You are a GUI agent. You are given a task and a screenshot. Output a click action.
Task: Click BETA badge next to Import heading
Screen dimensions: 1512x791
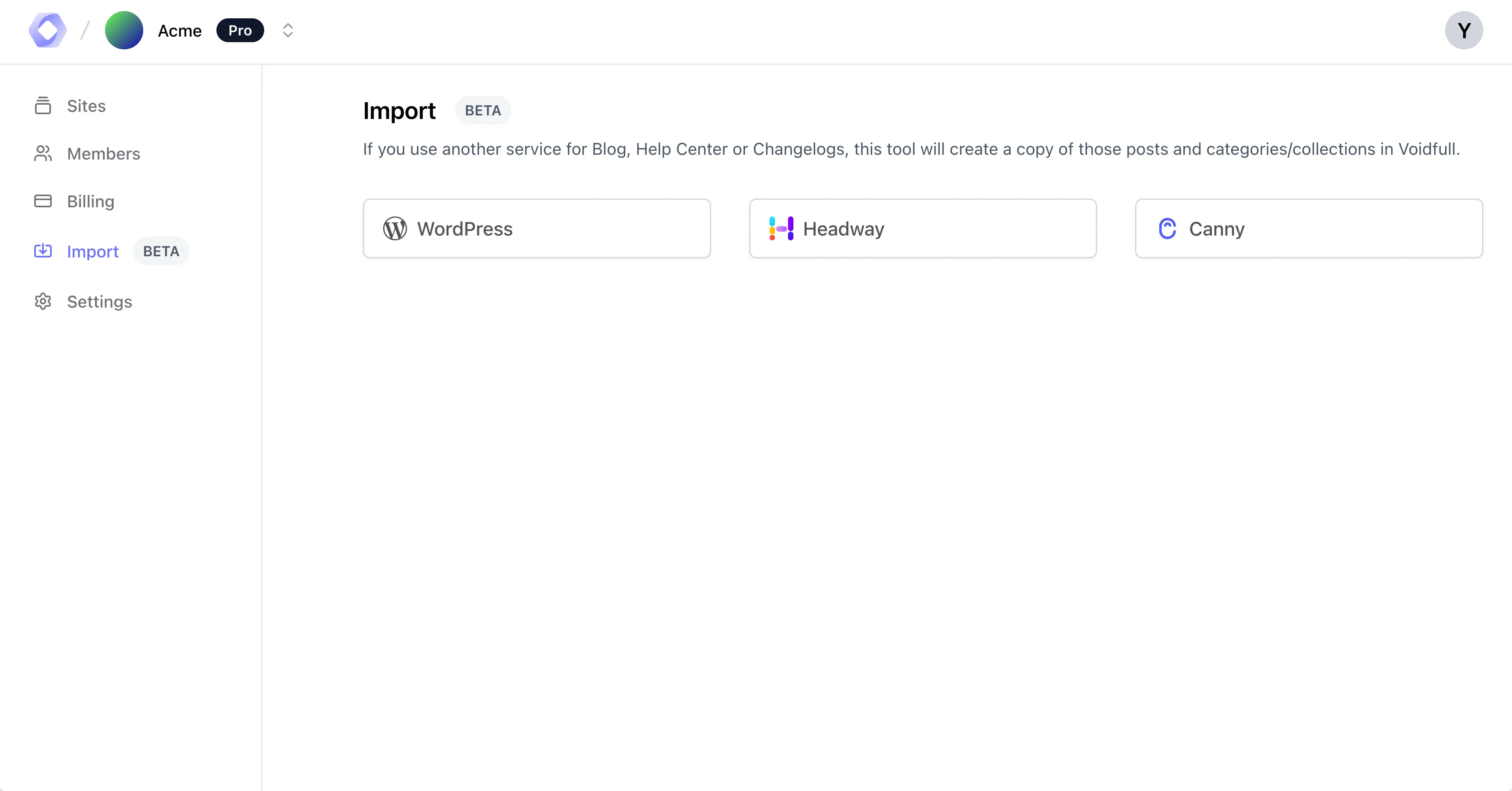483,110
